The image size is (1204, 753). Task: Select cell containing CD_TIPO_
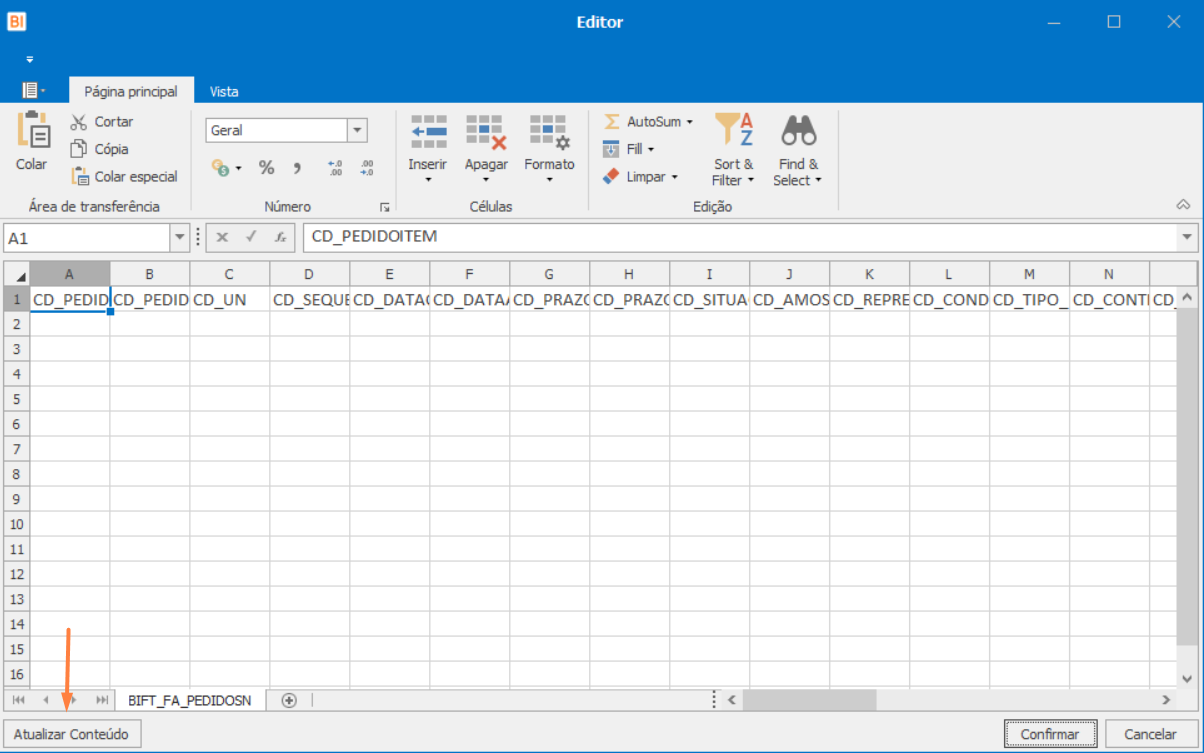[1029, 299]
